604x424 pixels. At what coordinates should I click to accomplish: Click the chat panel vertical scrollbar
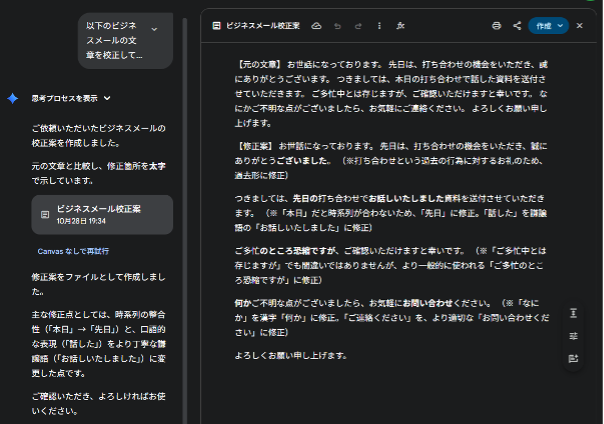tap(185, 200)
